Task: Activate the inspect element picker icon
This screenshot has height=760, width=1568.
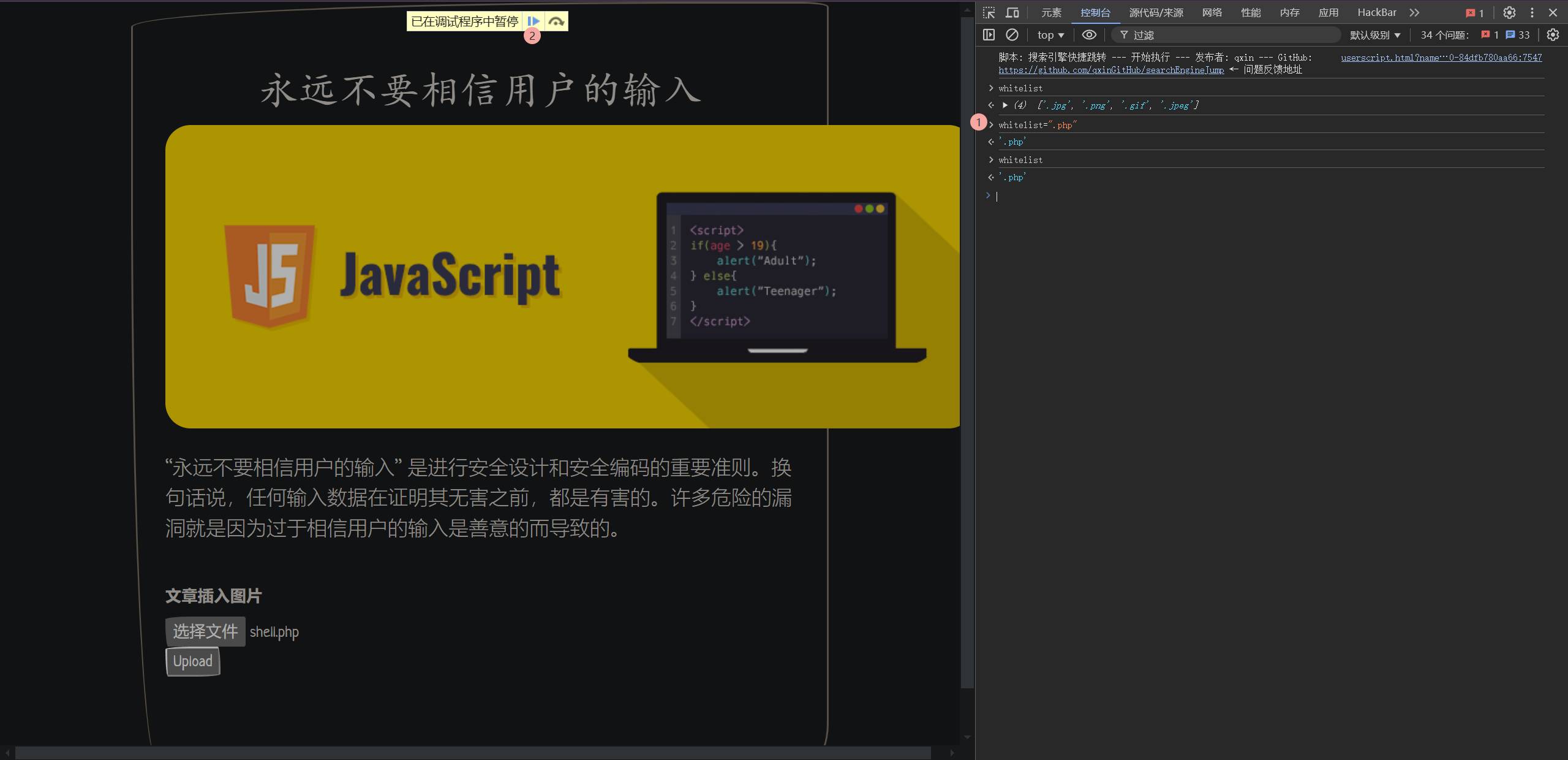Action: click(x=989, y=12)
